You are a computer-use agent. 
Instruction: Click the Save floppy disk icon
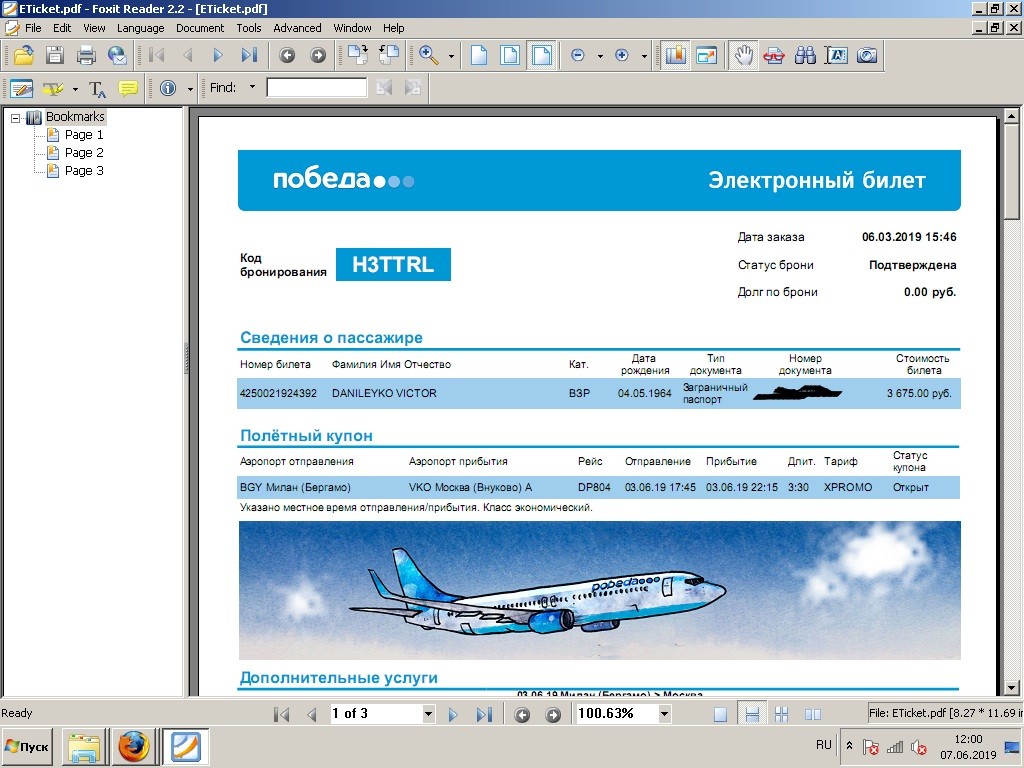[x=54, y=55]
